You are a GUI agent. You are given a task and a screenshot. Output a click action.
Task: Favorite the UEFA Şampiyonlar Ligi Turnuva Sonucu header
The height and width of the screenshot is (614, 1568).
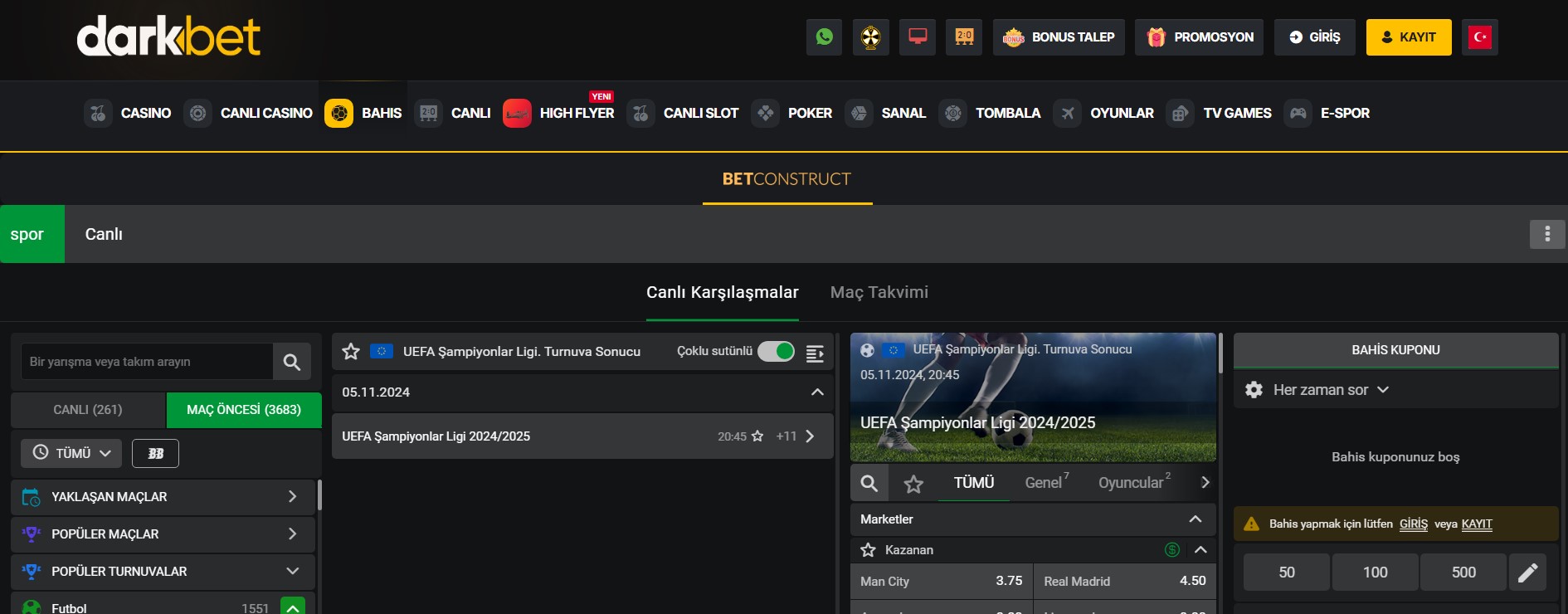click(351, 352)
